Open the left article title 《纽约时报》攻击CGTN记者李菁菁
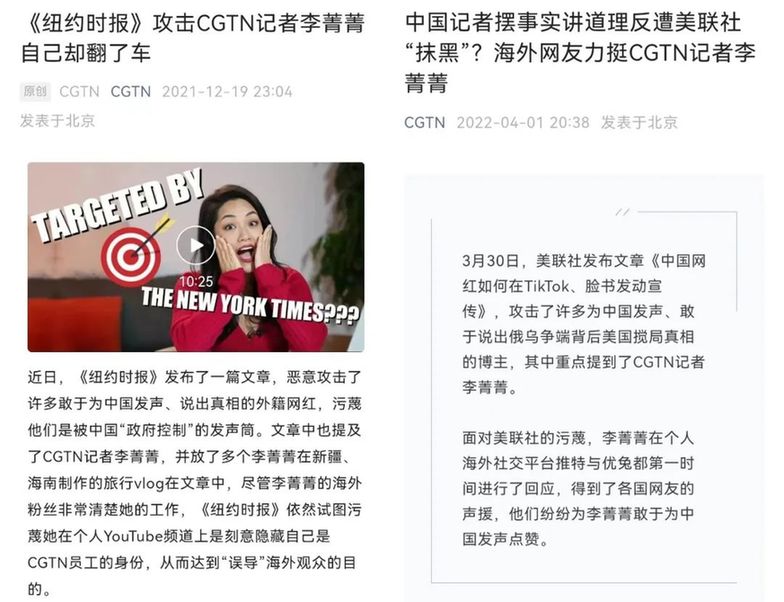Image resolution: width=784 pixels, height=602 pixels. pos(192,38)
